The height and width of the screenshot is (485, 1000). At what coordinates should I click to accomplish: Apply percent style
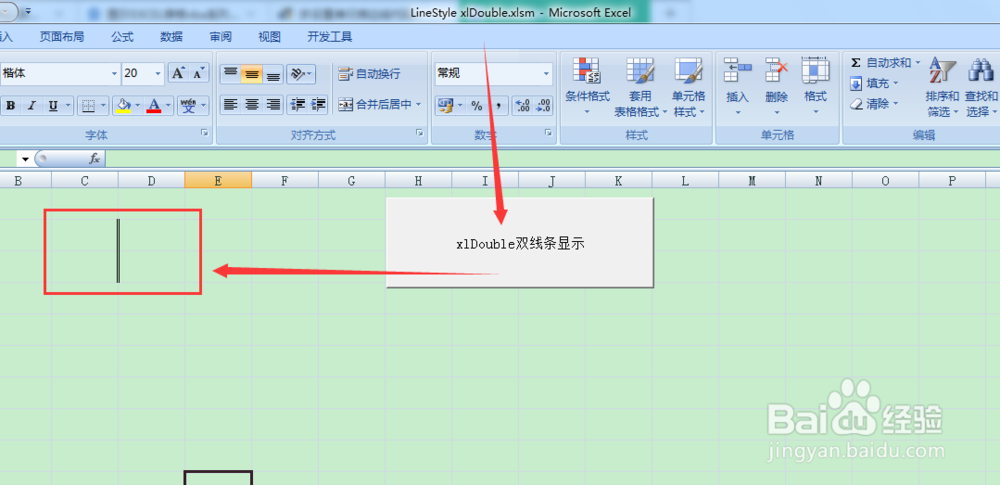476,106
